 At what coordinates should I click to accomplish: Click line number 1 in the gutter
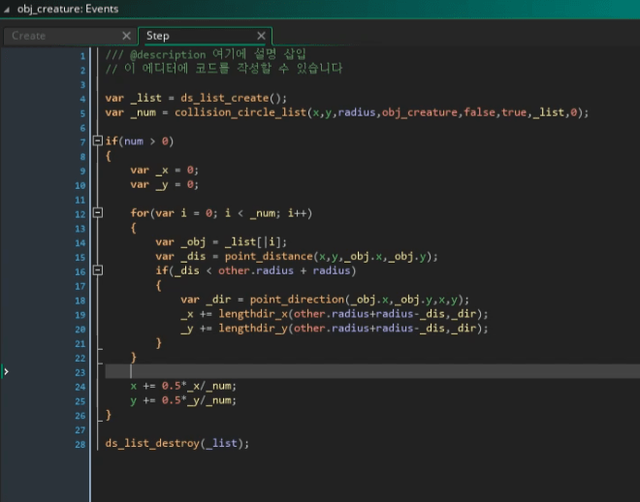83,54
